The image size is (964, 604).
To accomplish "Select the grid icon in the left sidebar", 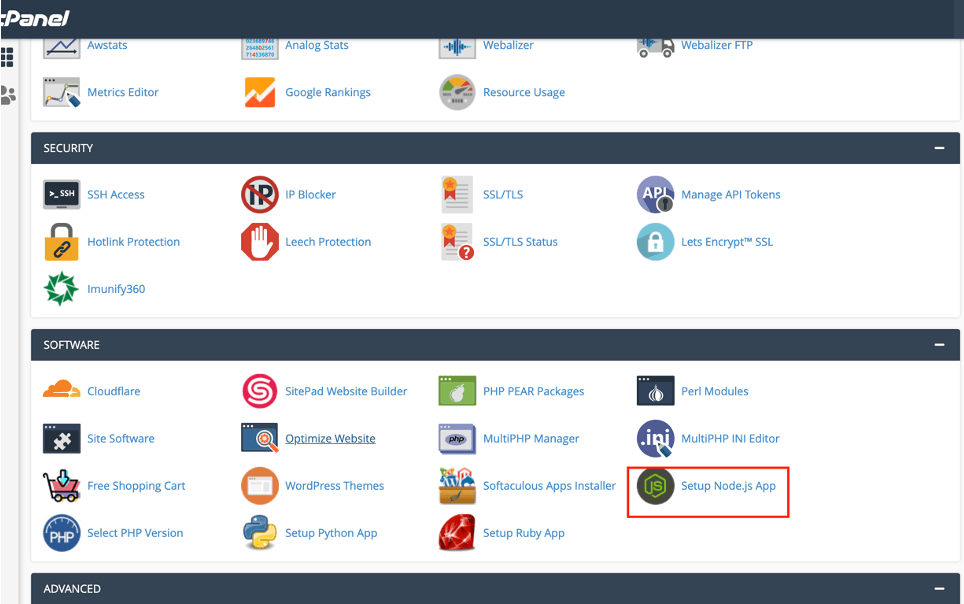I will click(8, 57).
